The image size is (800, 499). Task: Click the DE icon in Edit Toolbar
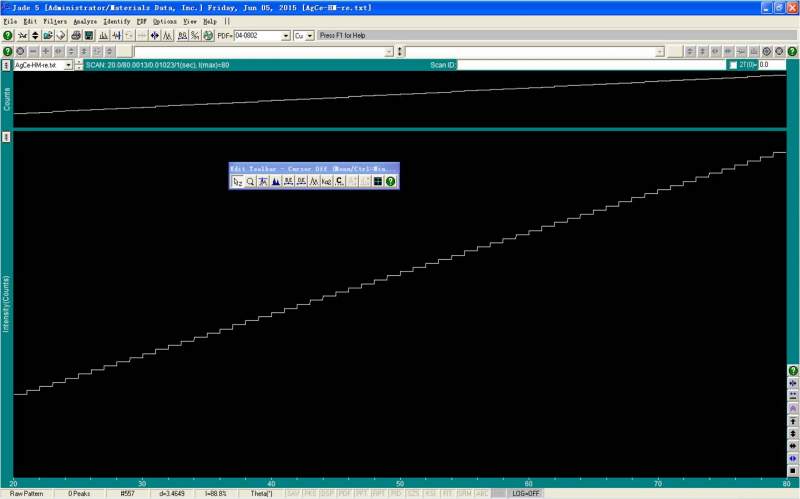(301, 181)
